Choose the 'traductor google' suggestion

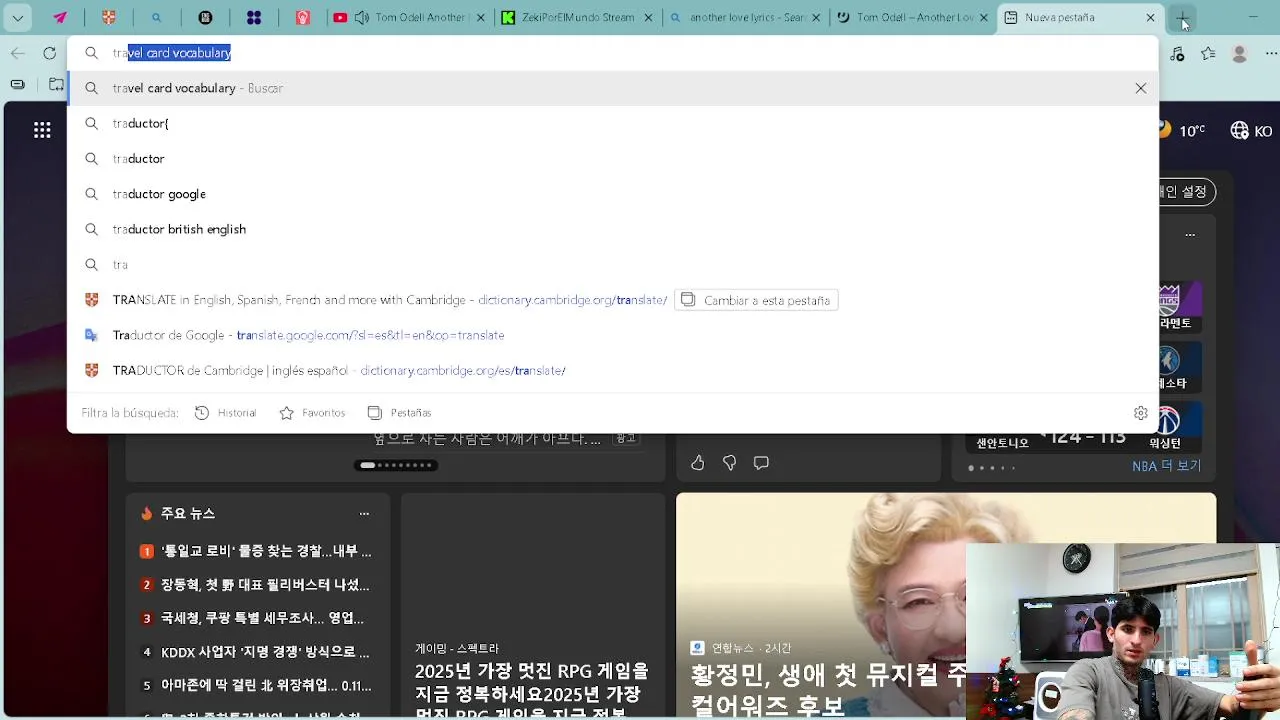(612, 194)
